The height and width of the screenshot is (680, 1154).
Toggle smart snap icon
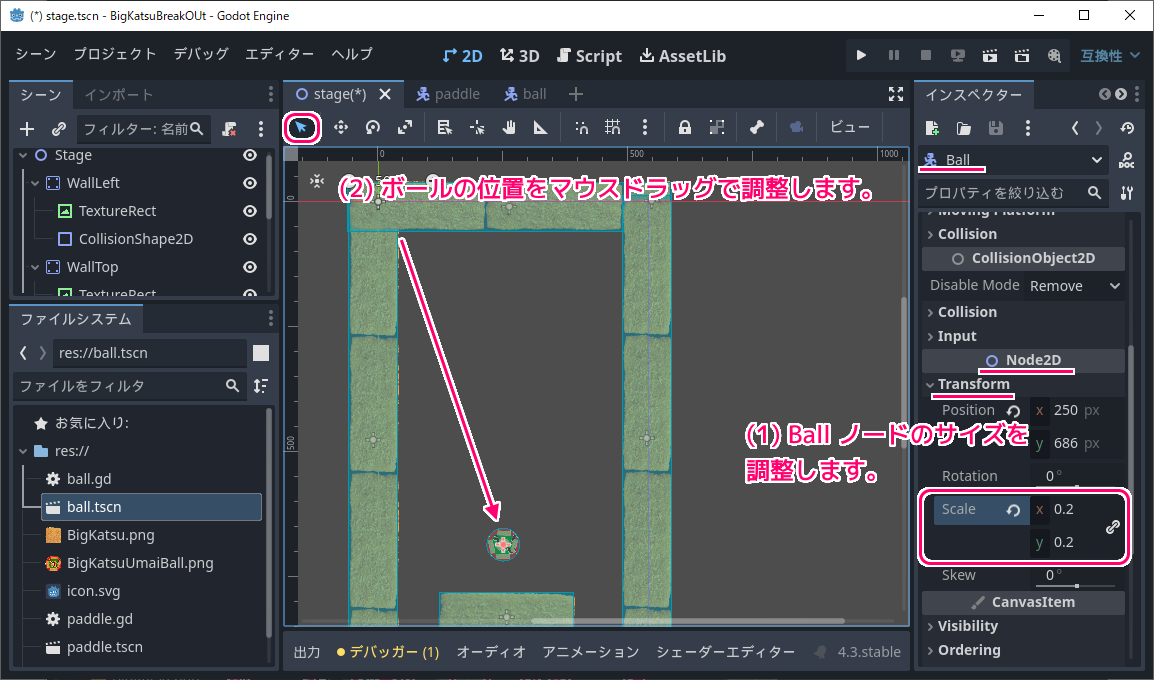click(x=581, y=127)
